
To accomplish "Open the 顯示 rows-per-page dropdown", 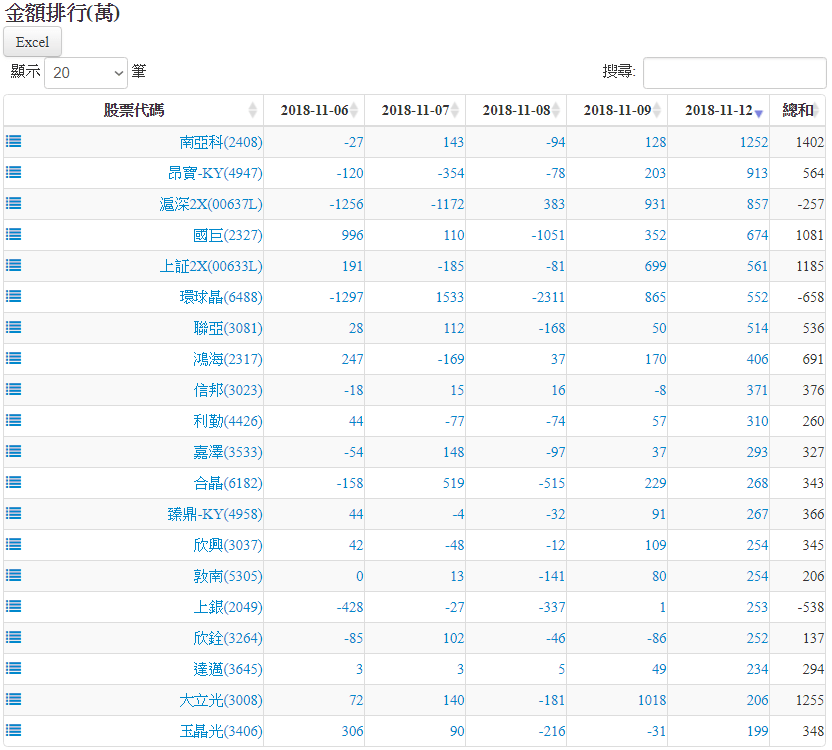I will 86,73.
